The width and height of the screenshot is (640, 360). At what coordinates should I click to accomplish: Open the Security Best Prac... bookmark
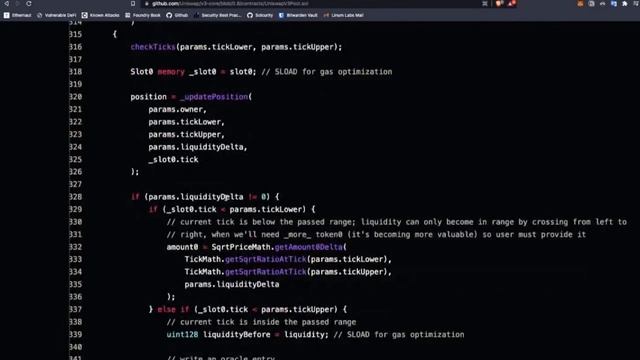(x=218, y=15)
